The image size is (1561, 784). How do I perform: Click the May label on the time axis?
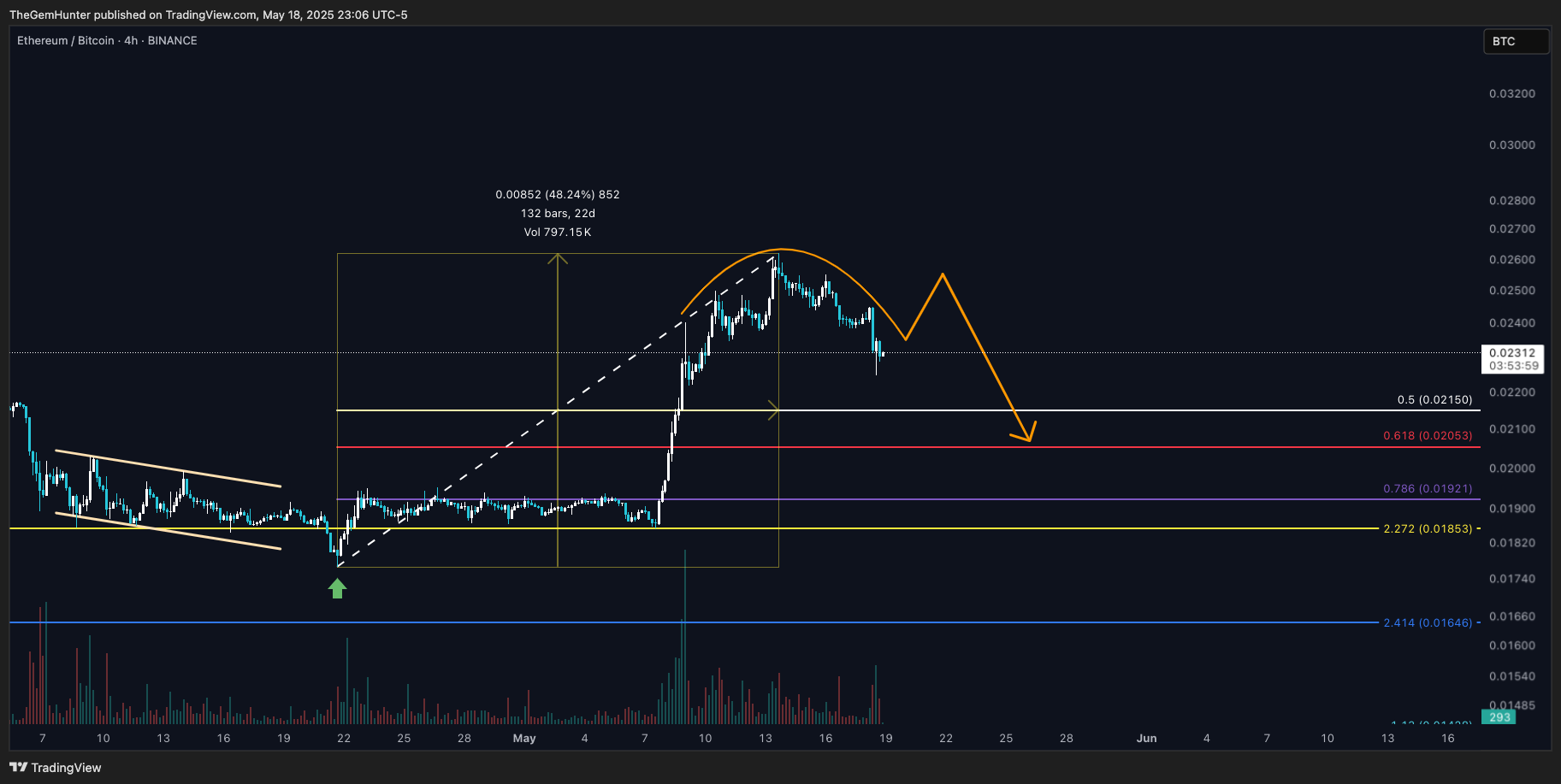coord(524,738)
